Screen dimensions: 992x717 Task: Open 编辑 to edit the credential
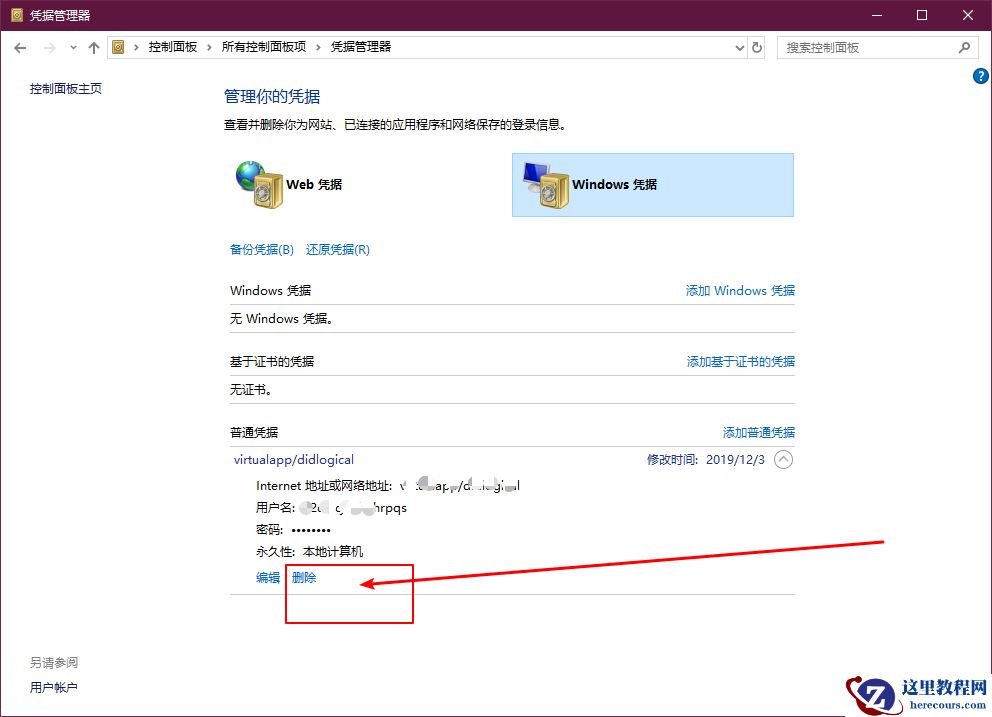click(267, 577)
